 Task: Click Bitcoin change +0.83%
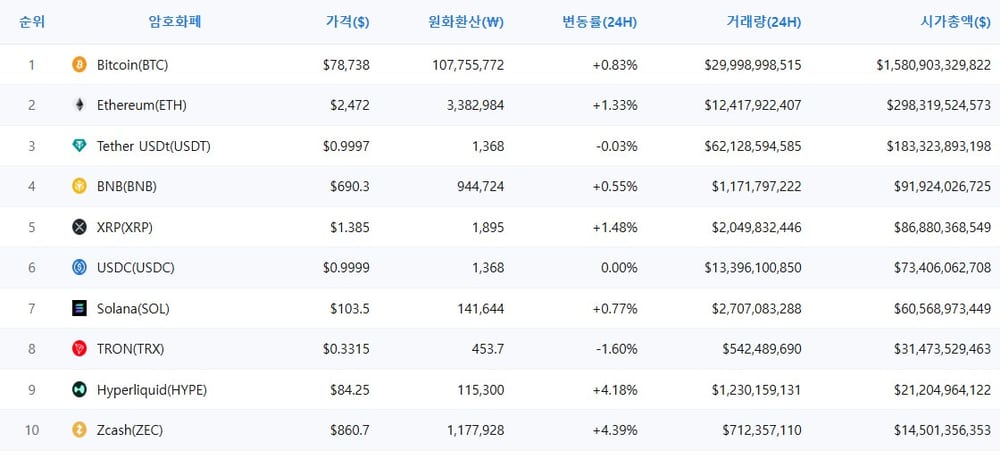pyautogui.click(x=615, y=65)
